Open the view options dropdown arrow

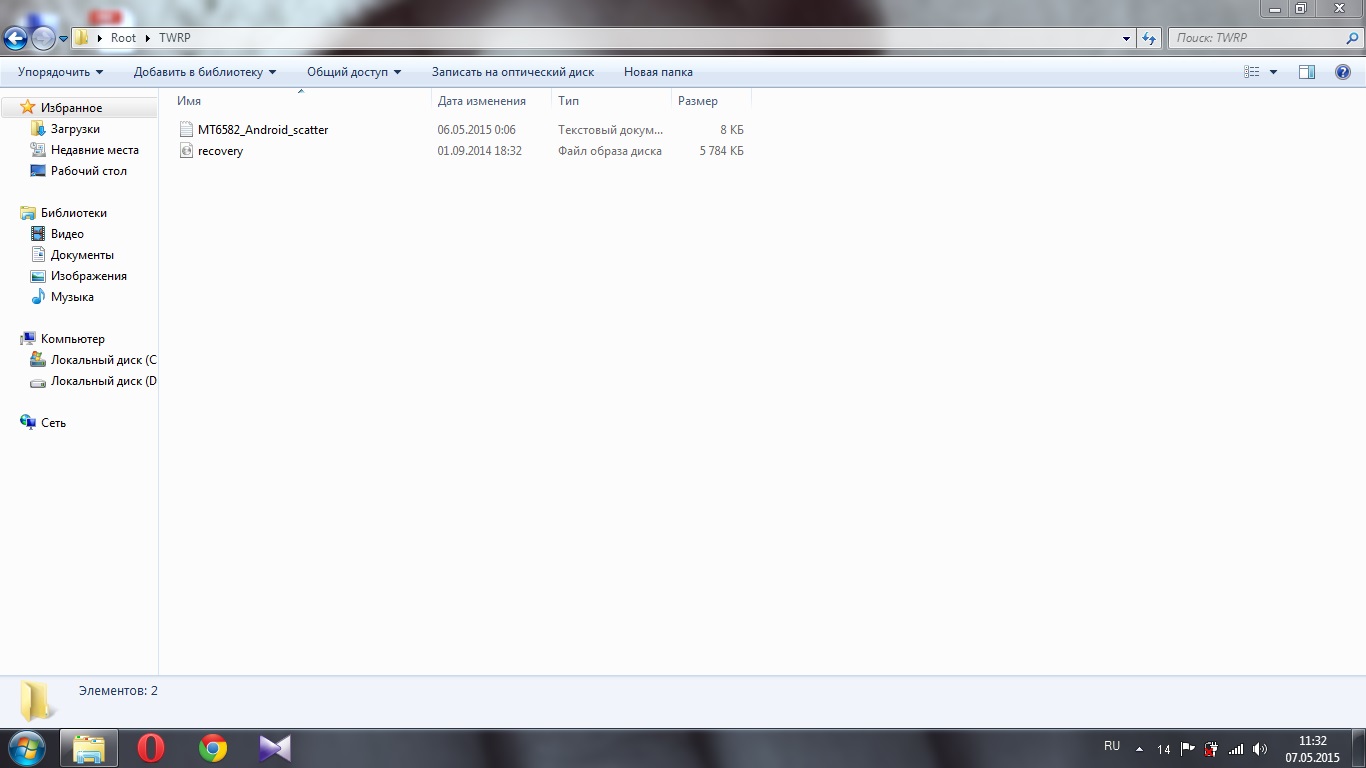click(1273, 72)
